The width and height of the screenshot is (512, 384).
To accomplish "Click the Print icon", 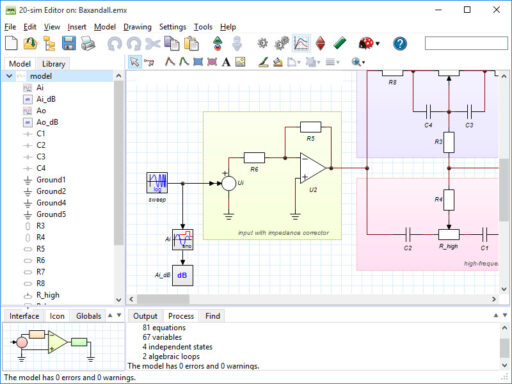I will pyautogui.click(x=88, y=44).
